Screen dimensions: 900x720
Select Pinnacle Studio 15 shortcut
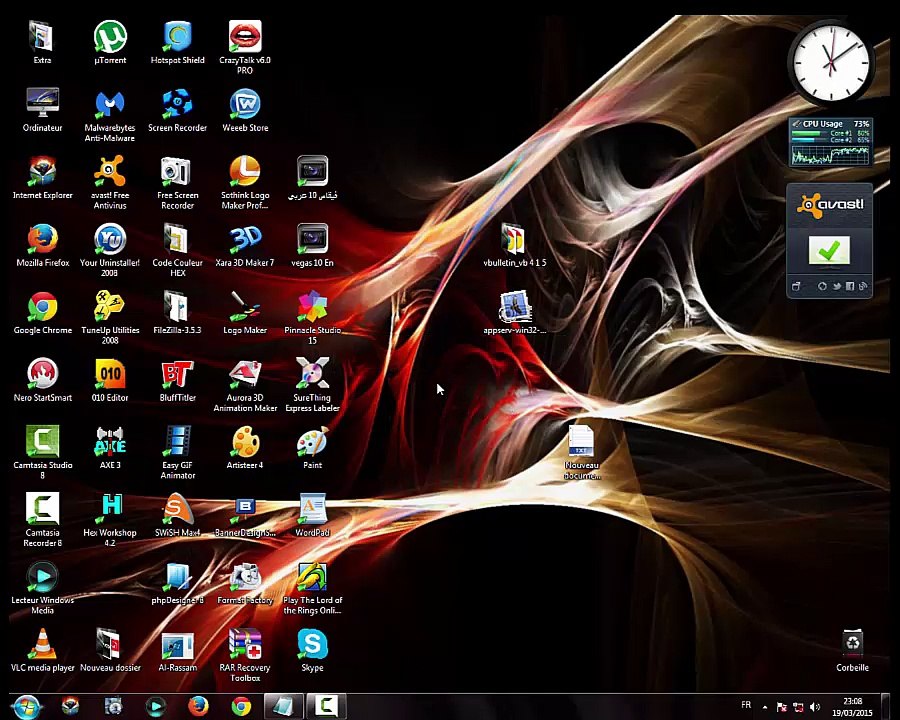point(312,318)
